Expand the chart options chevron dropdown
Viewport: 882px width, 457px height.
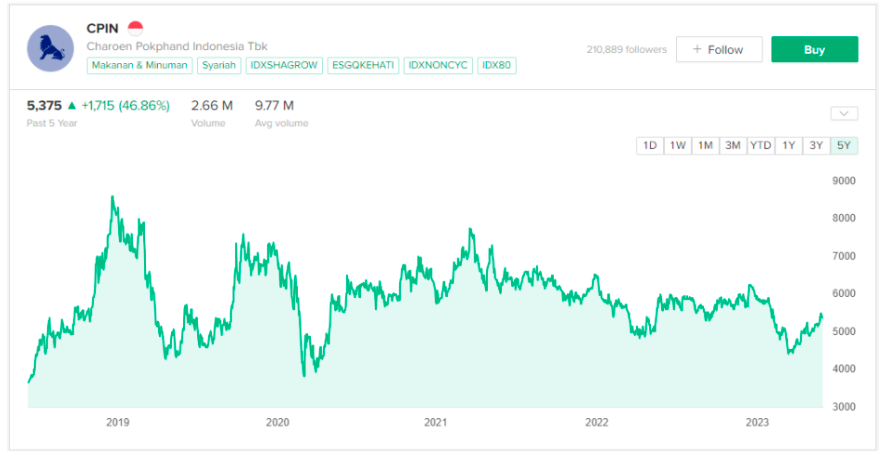[844, 114]
